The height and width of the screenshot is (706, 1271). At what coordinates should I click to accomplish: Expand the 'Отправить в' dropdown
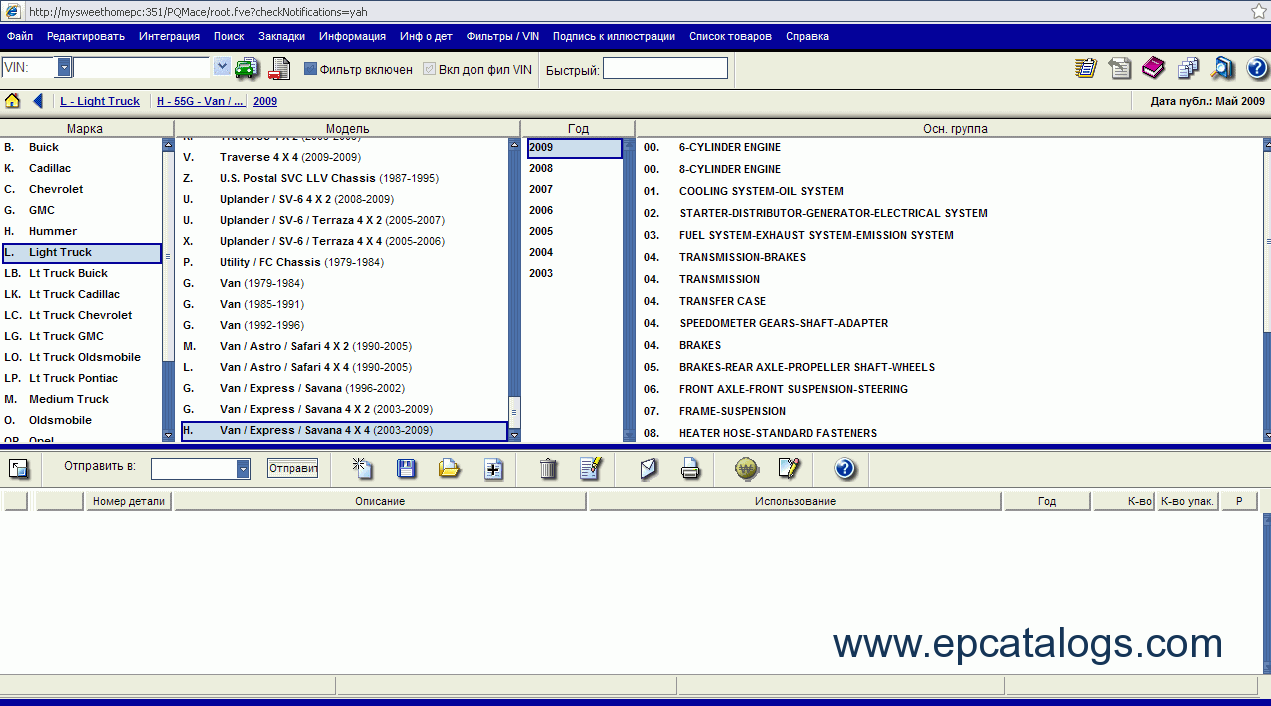[x=243, y=469]
